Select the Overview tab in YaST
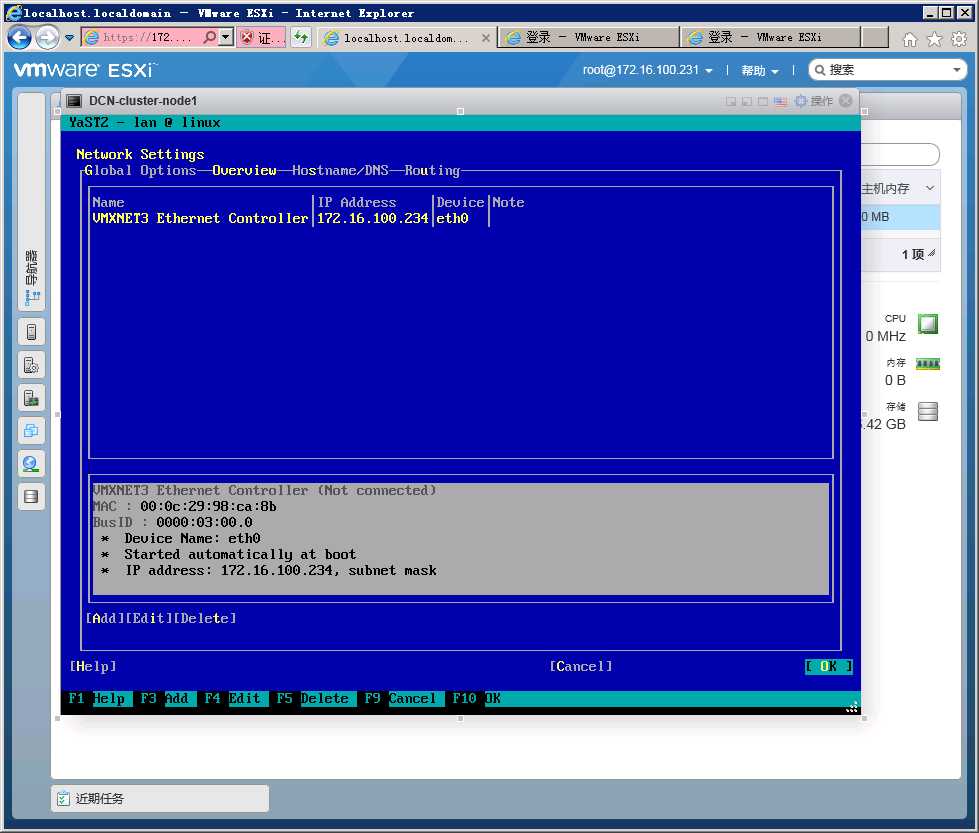The image size is (979, 833). pos(244,170)
